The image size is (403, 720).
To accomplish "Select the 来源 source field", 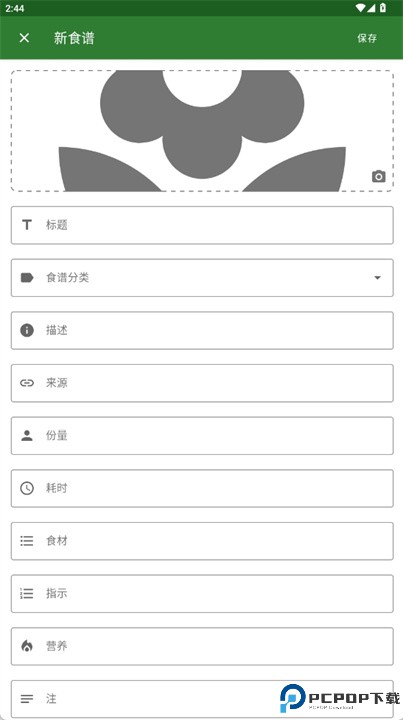I will point(202,383).
